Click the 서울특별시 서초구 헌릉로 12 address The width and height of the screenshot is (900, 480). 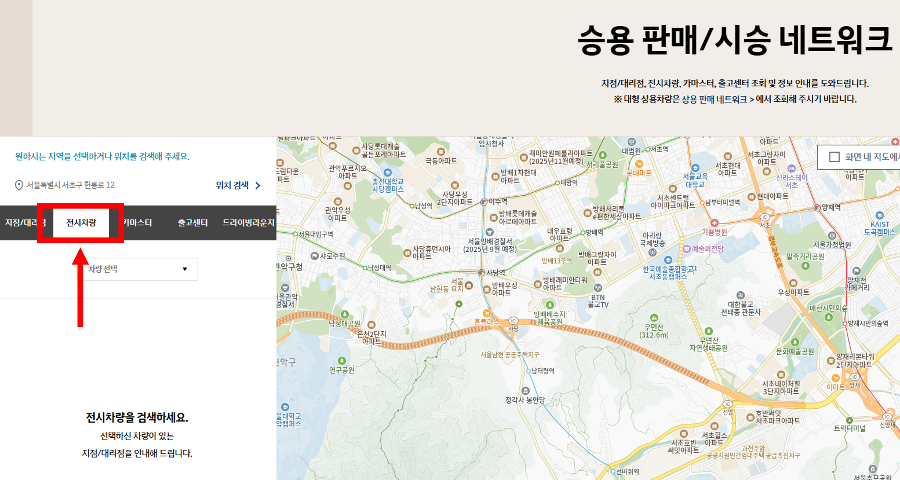[x=70, y=185]
